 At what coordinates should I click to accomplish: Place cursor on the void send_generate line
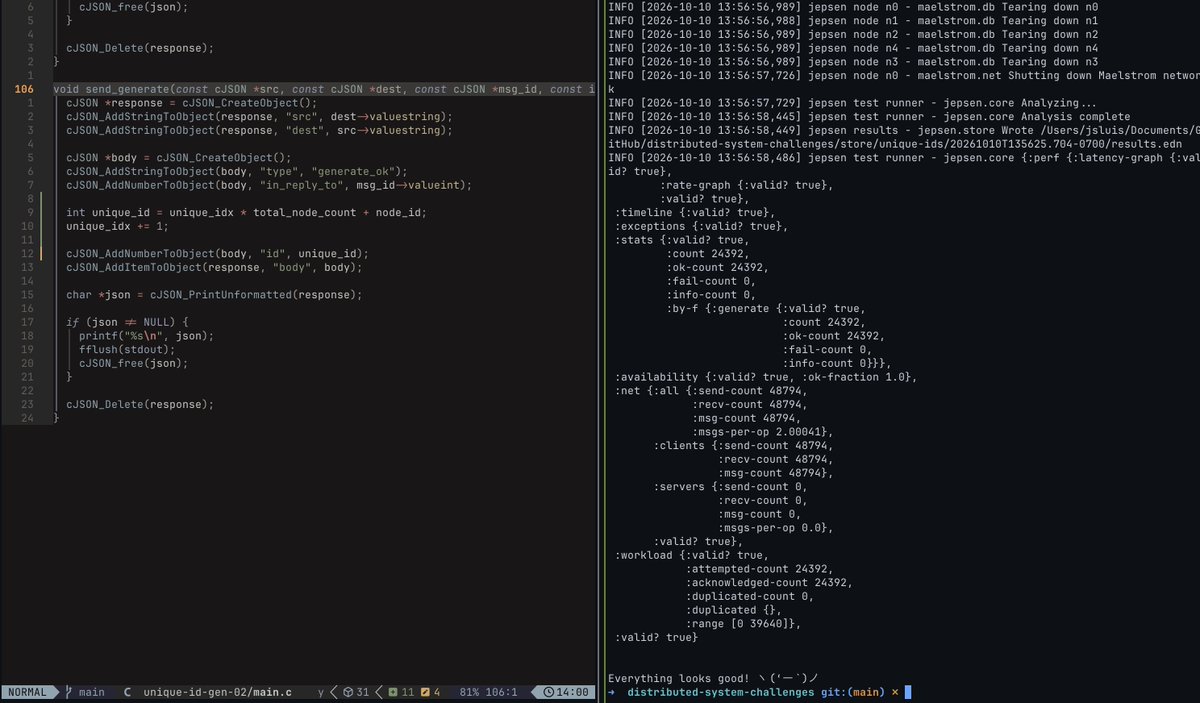click(x=324, y=89)
